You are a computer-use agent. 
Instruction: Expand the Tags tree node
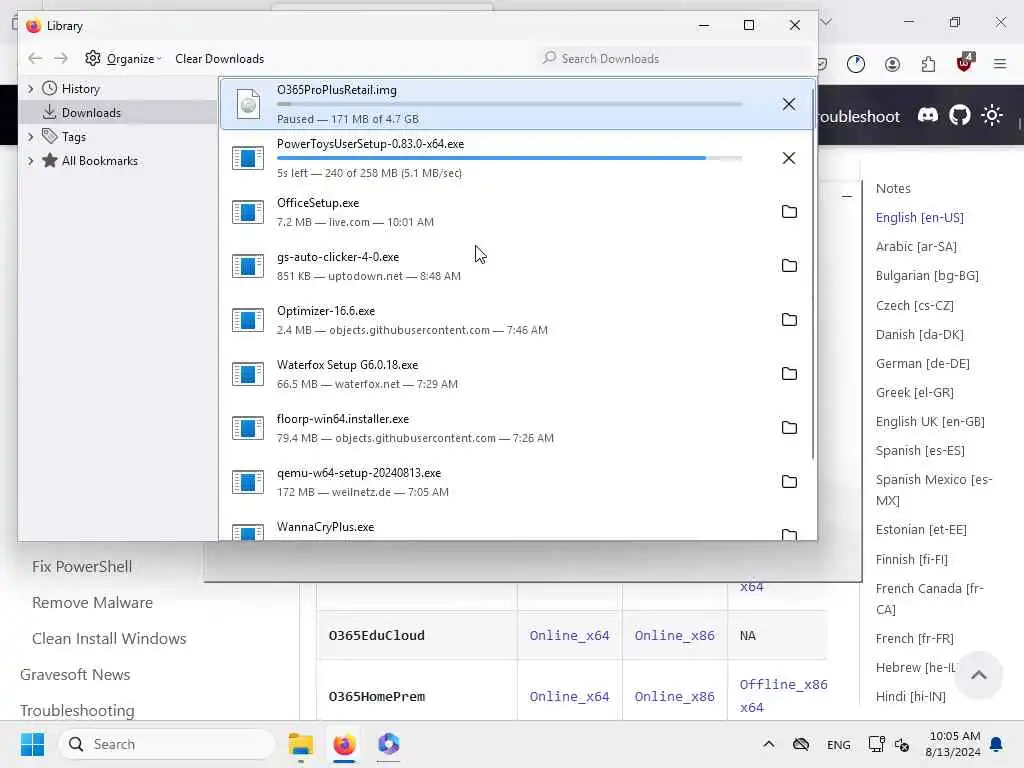click(30, 136)
